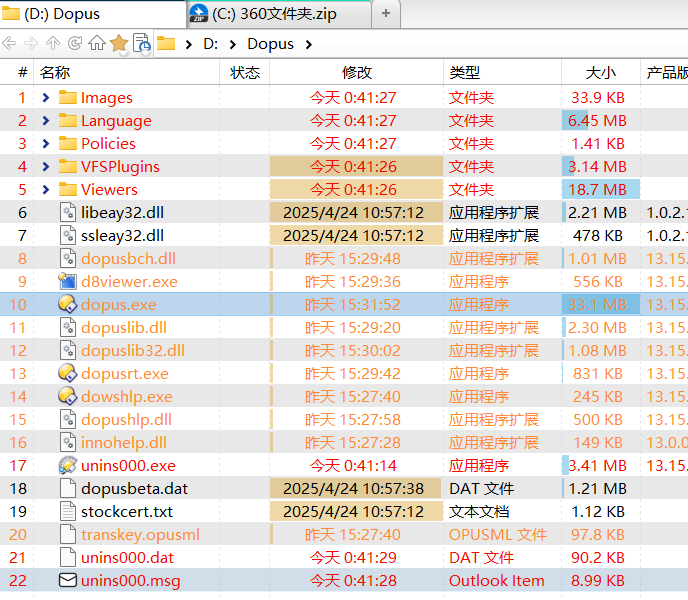
Task: Click D: in the breadcrumb path
Action: tap(211, 44)
